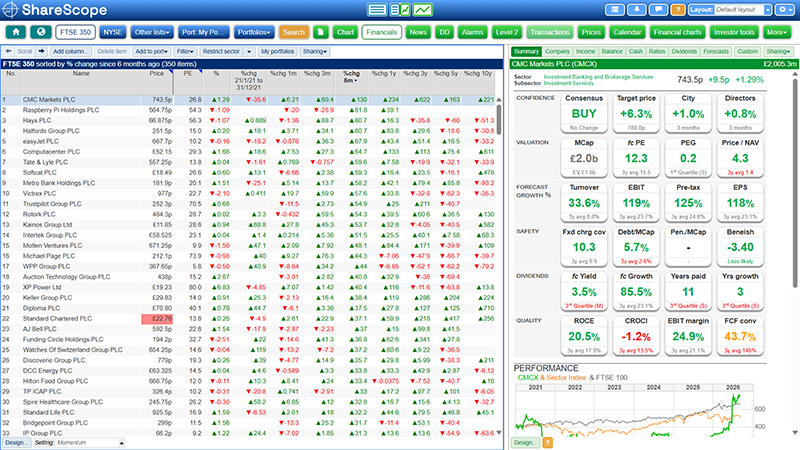The height and width of the screenshot is (450, 800).
Task: Click the Restrict sector button
Action: pyautogui.click(x=221, y=52)
